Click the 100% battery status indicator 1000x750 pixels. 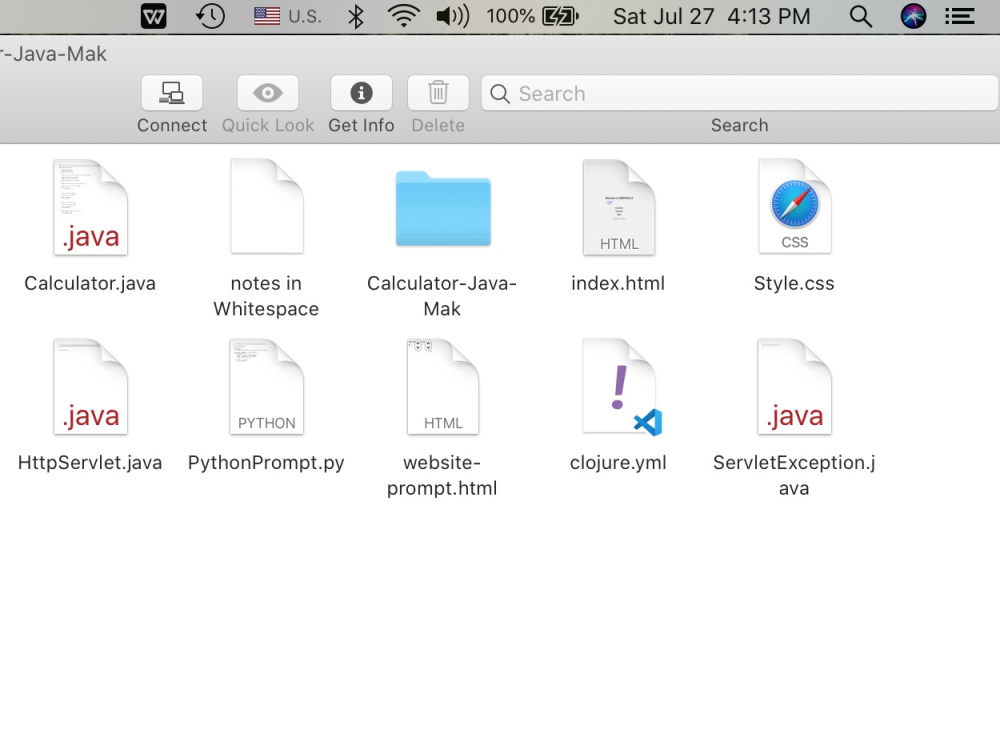click(533, 16)
